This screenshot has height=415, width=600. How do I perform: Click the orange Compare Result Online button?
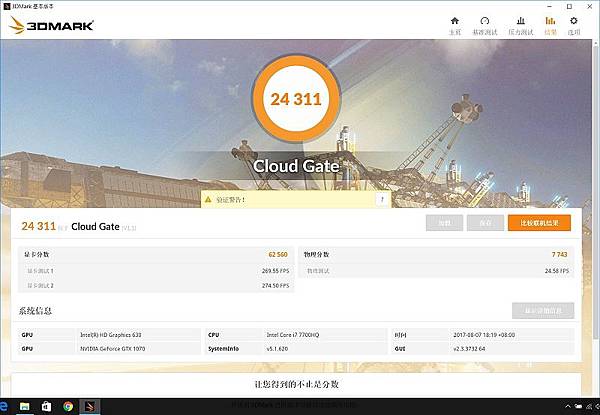point(539,223)
